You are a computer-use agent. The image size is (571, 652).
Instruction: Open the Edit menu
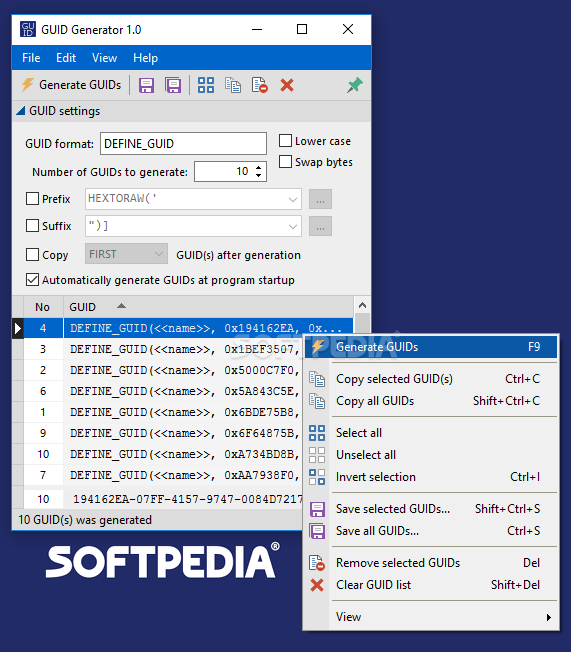pyautogui.click(x=66, y=58)
